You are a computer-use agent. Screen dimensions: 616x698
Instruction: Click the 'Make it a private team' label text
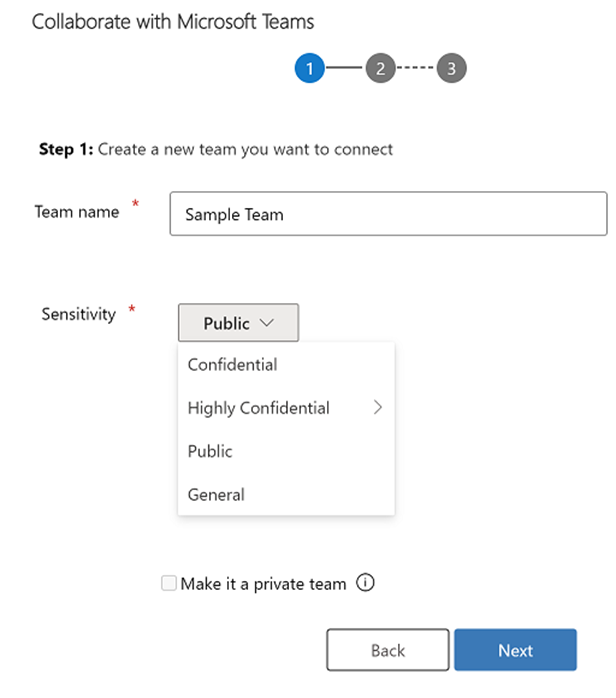pyautogui.click(x=263, y=584)
